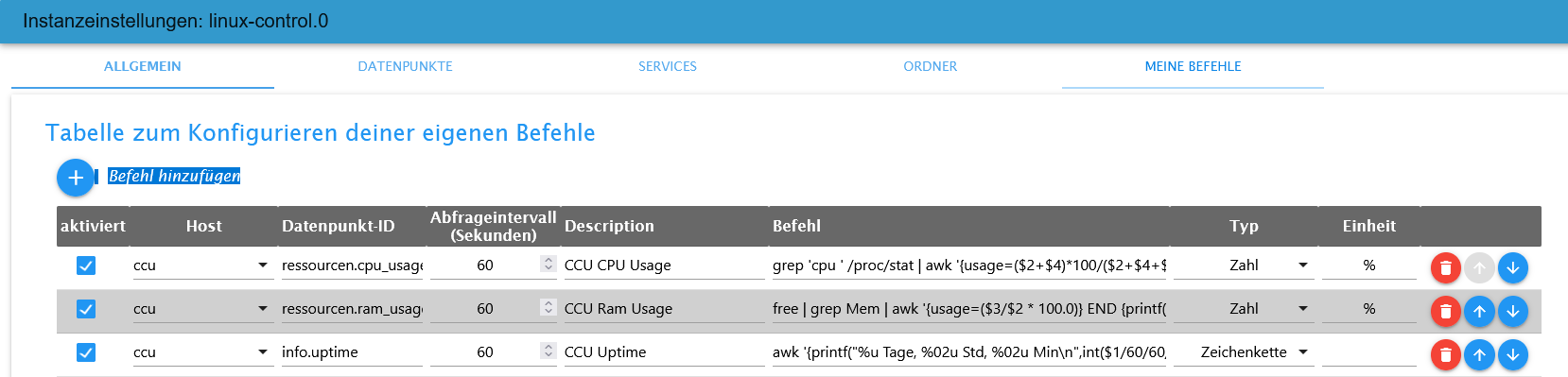Uncheck aktiviert for CCU Uptime

point(86,352)
